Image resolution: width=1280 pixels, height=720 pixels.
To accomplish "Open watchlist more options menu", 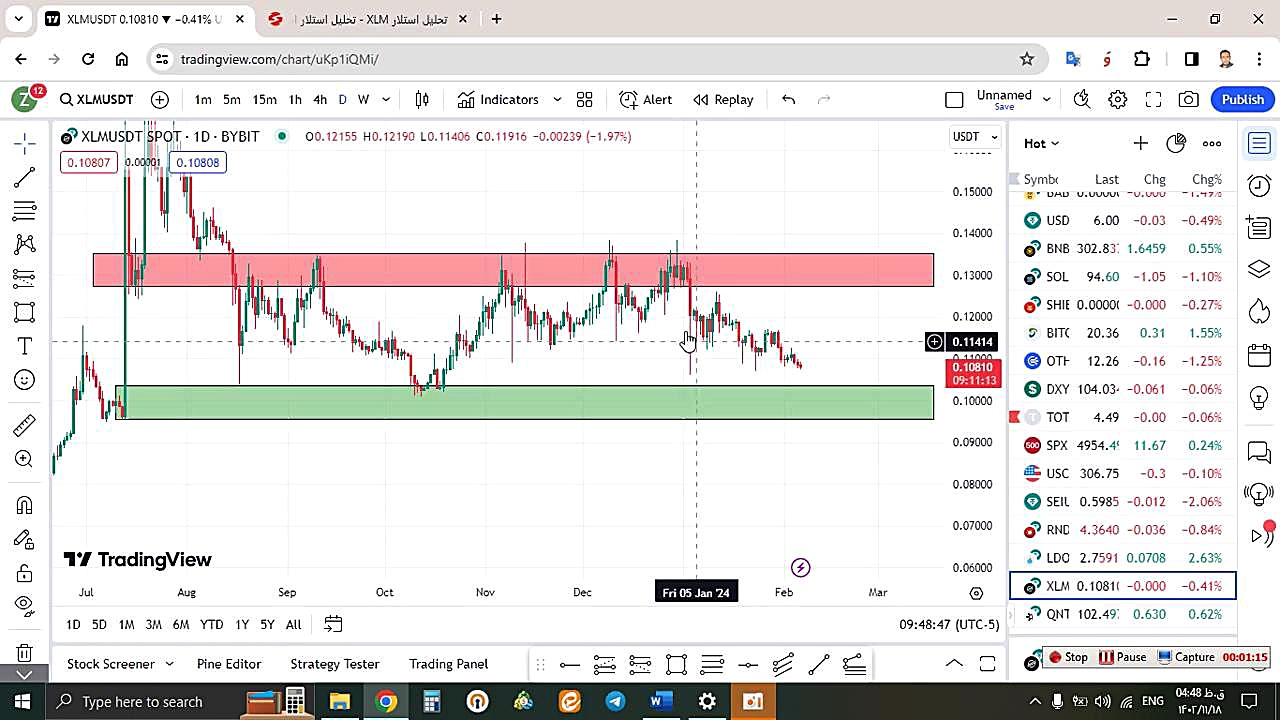I will coord(1212,143).
